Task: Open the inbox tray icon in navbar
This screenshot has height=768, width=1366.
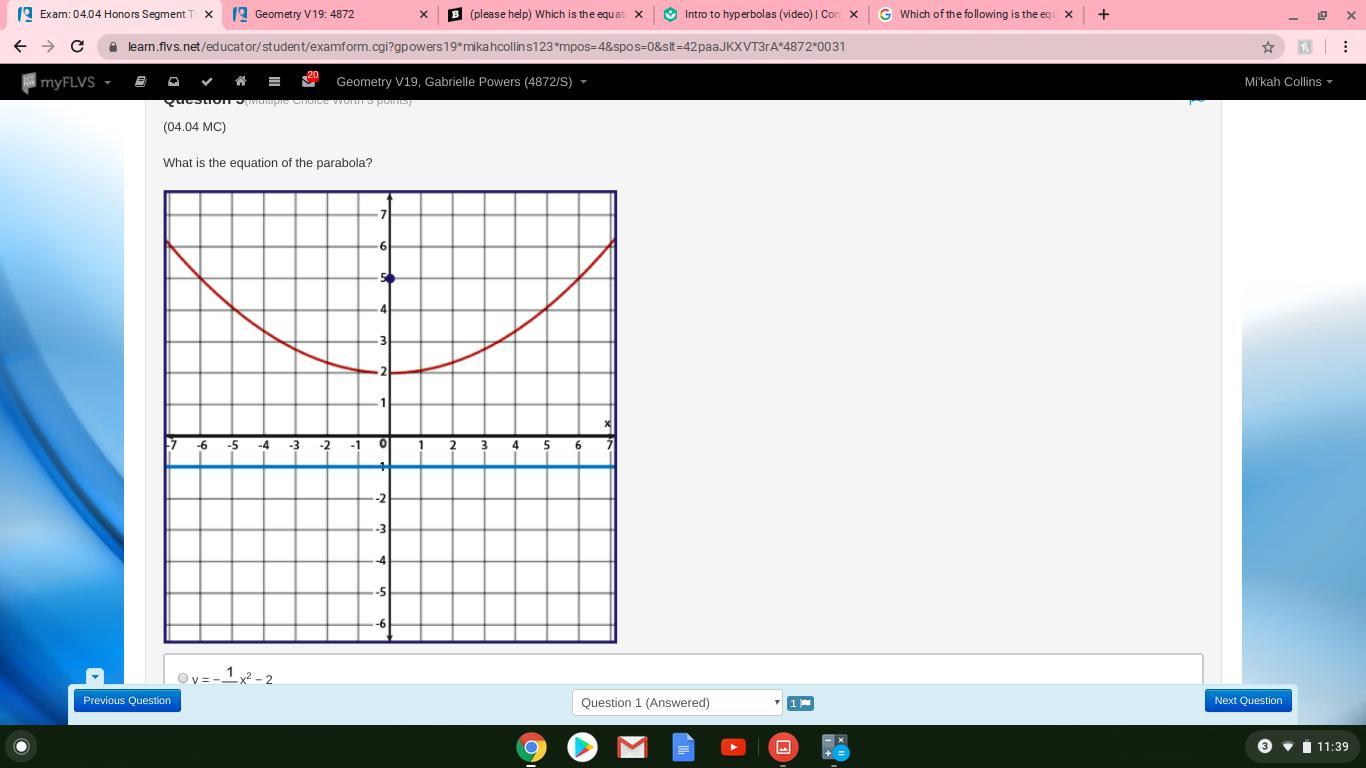Action: pyautogui.click(x=173, y=82)
